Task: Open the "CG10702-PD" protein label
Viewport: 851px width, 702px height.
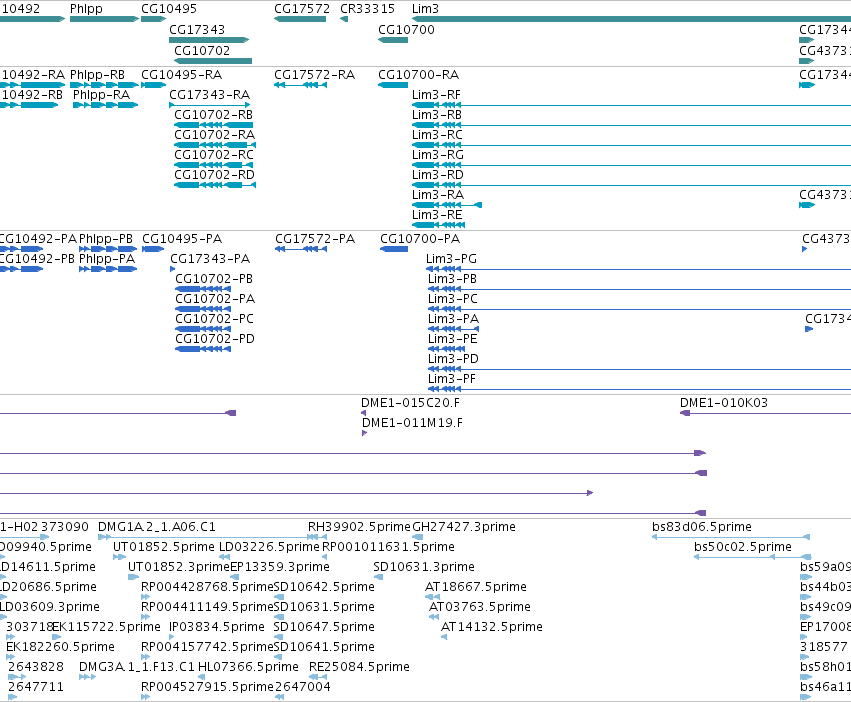Action: pyautogui.click(x=215, y=339)
